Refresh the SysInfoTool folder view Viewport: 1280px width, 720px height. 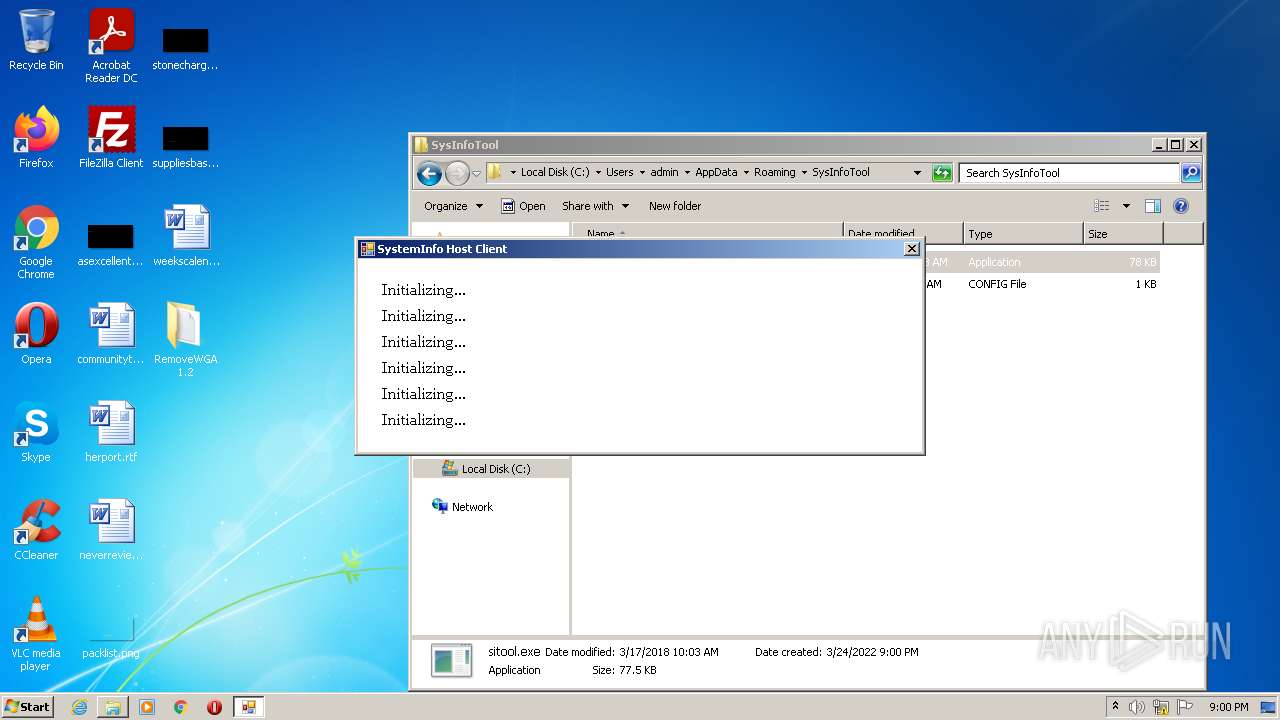[942, 173]
